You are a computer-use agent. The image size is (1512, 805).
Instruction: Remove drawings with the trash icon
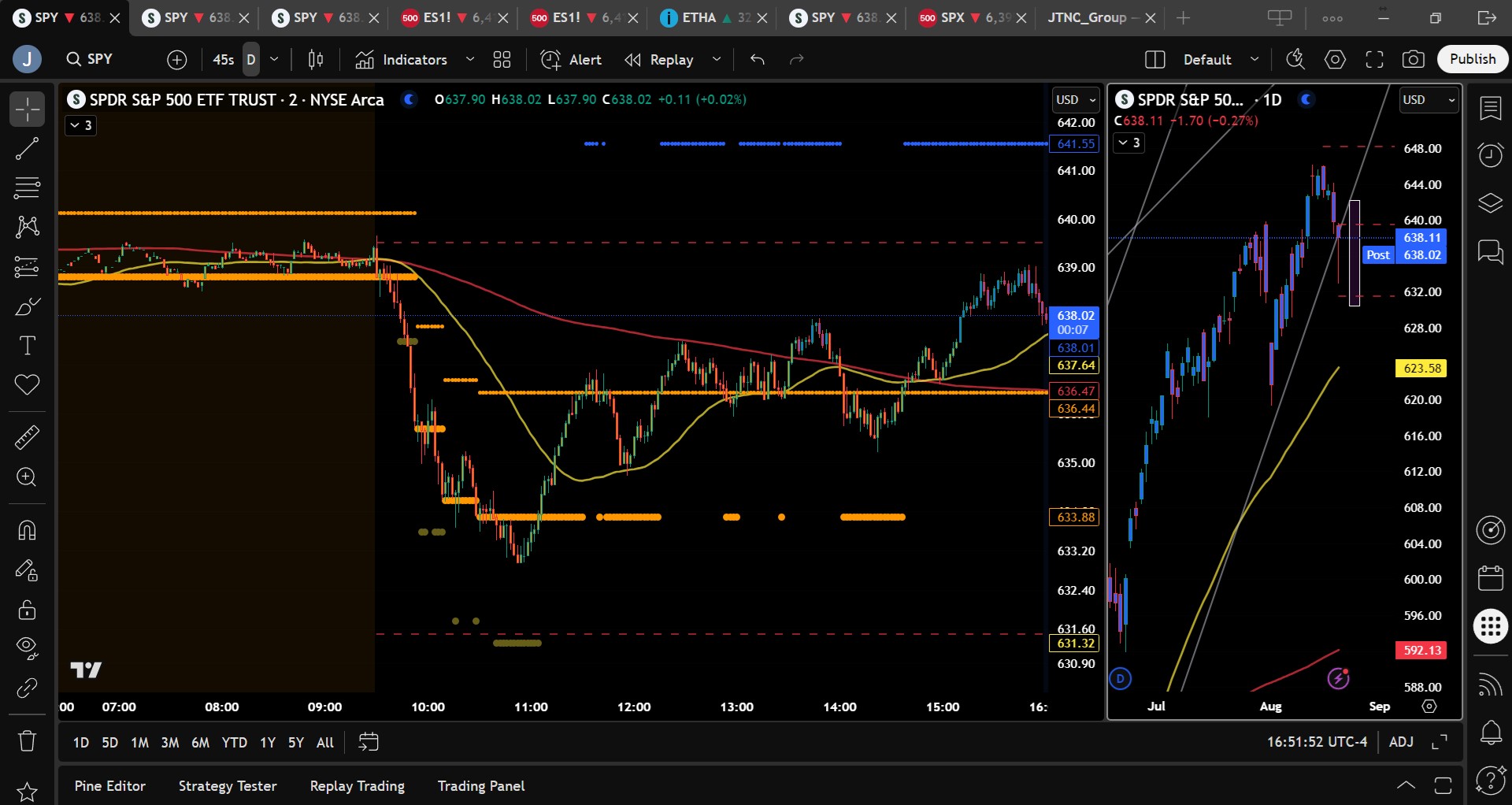pyautogui.click(x=27, y=740)
